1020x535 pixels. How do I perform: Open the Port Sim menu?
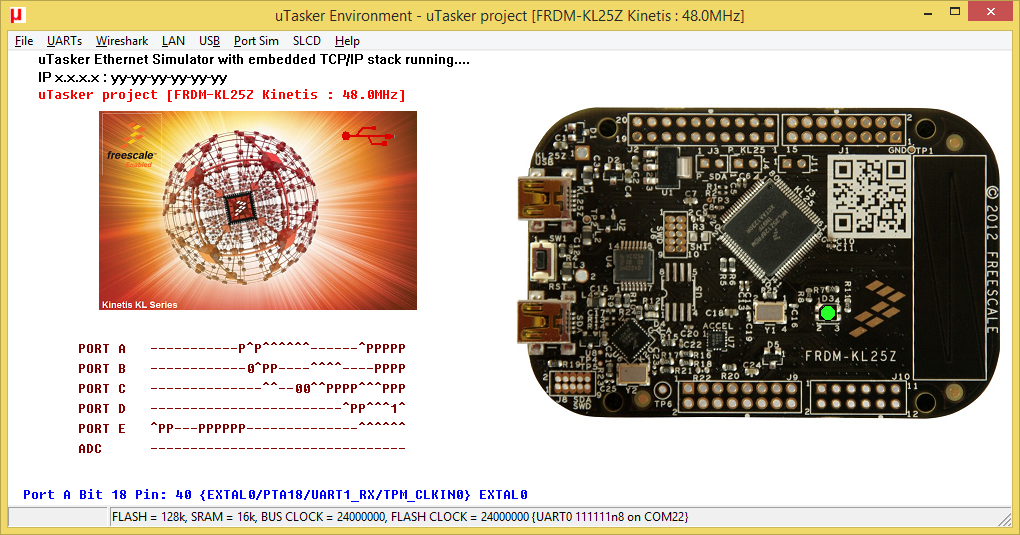pyautogui.click(x=256, y=41)
